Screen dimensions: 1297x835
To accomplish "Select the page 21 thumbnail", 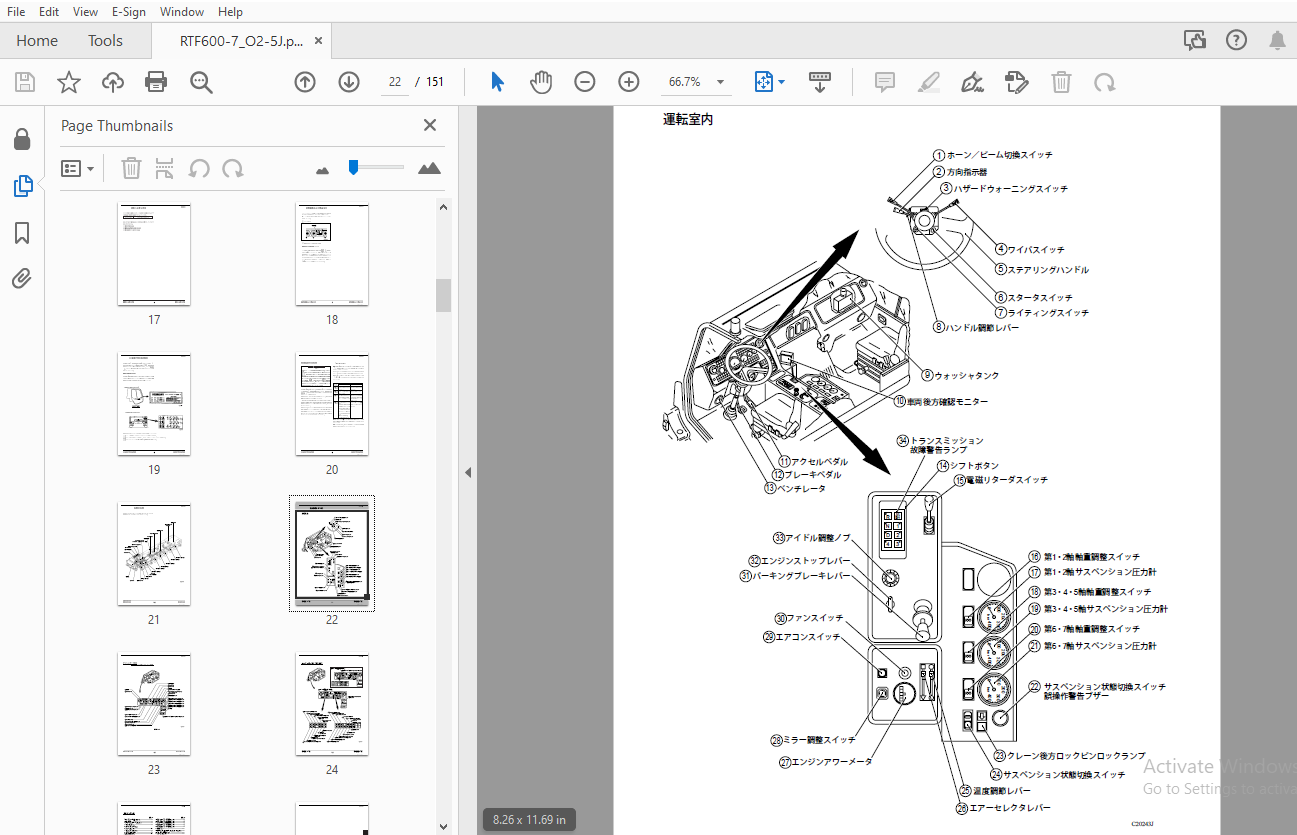I will (x=154, y=555).
